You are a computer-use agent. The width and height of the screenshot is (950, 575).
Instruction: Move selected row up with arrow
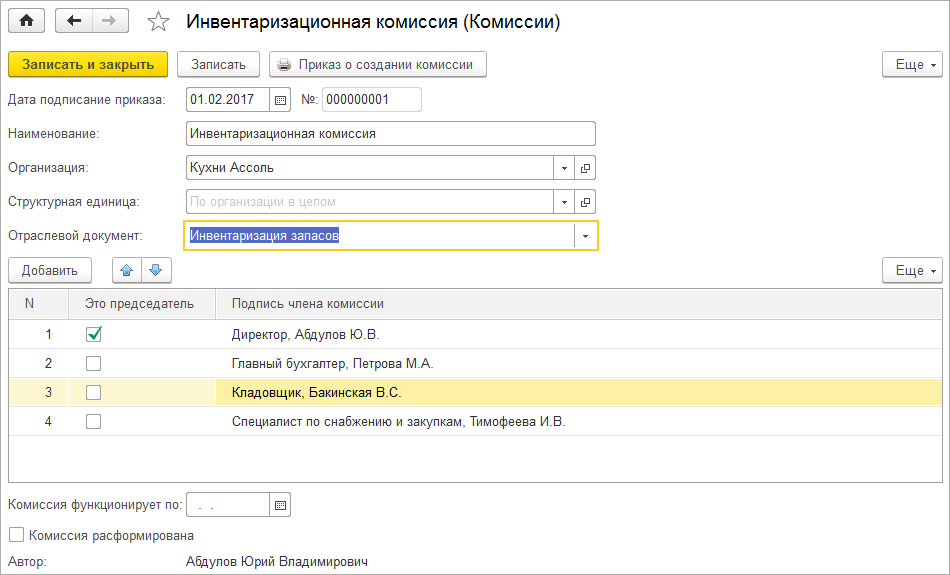tap(126, 270)
